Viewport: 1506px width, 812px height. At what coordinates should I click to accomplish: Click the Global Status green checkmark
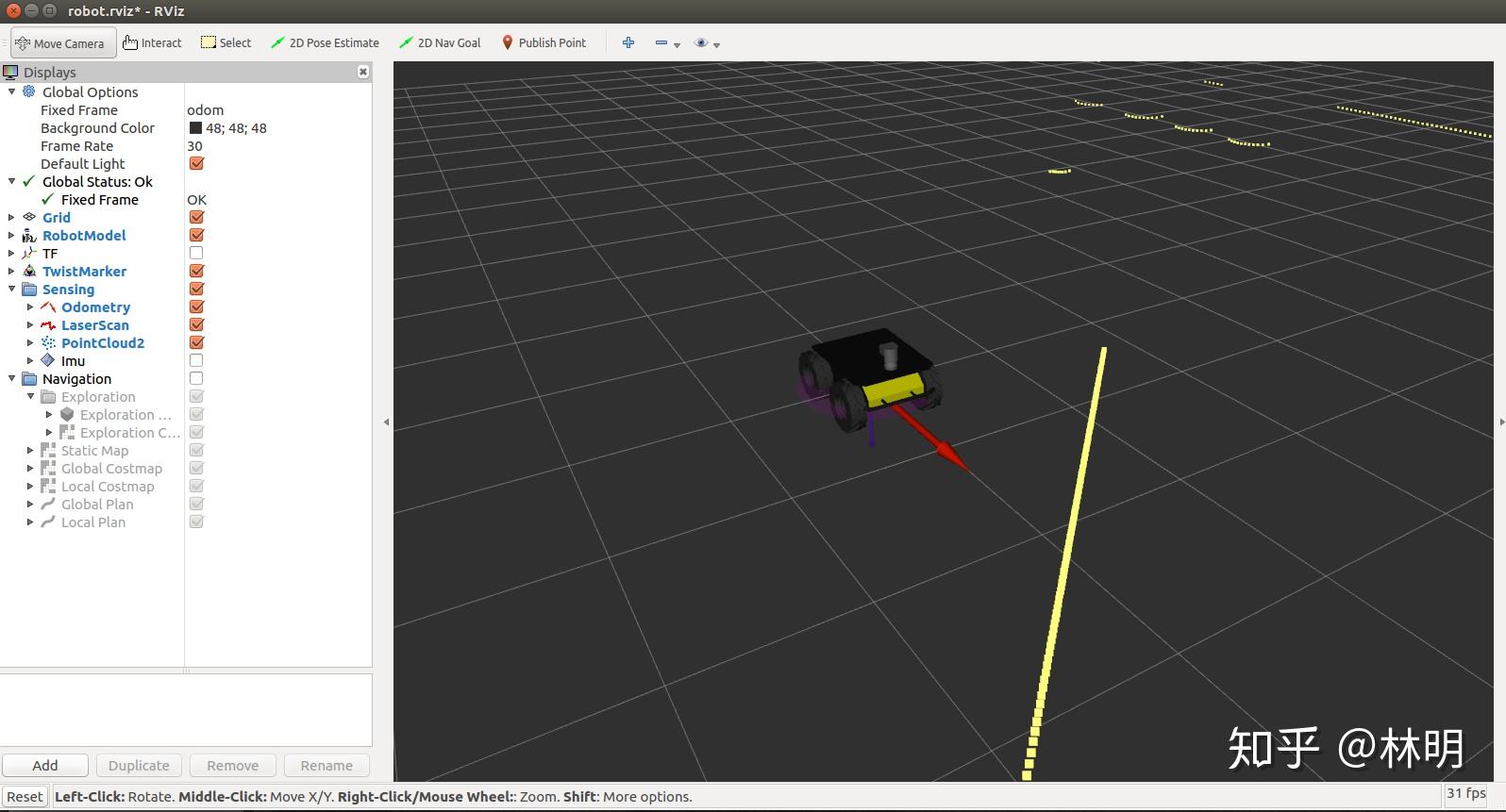point(29,181)
